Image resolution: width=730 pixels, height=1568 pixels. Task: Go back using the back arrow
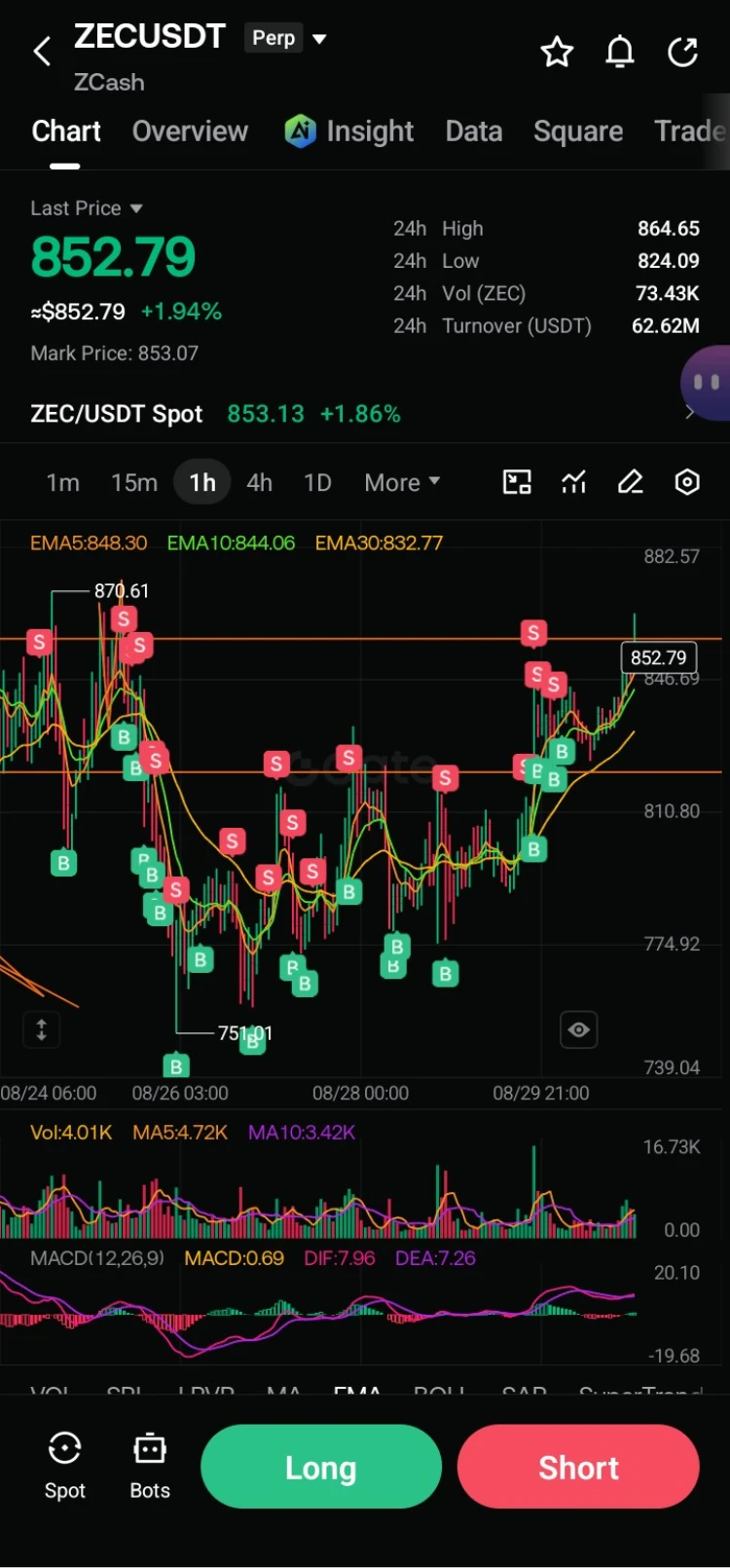pyautogui.click(x=42, y=51)
